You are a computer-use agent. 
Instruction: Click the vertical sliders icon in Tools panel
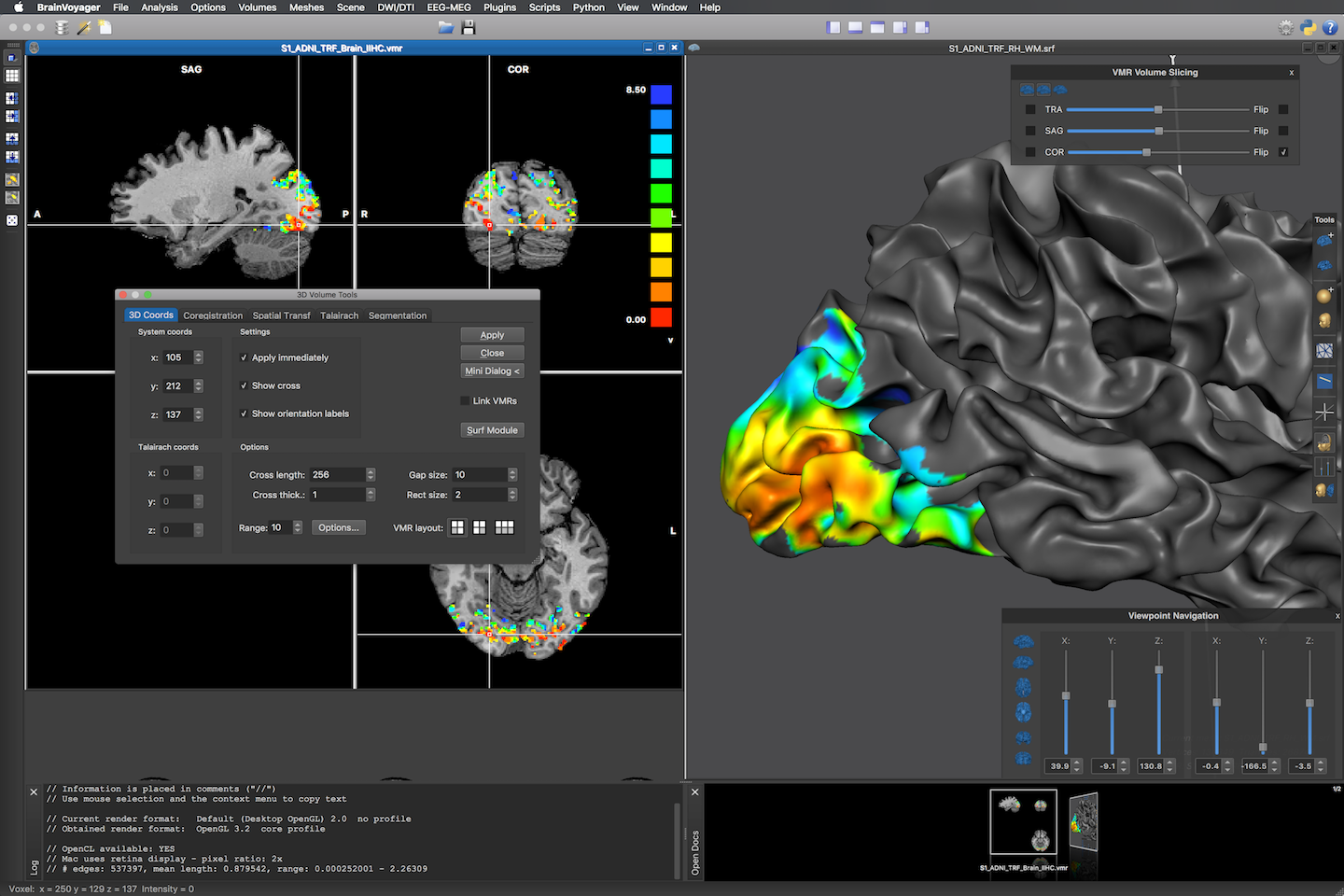point(1324,467)
